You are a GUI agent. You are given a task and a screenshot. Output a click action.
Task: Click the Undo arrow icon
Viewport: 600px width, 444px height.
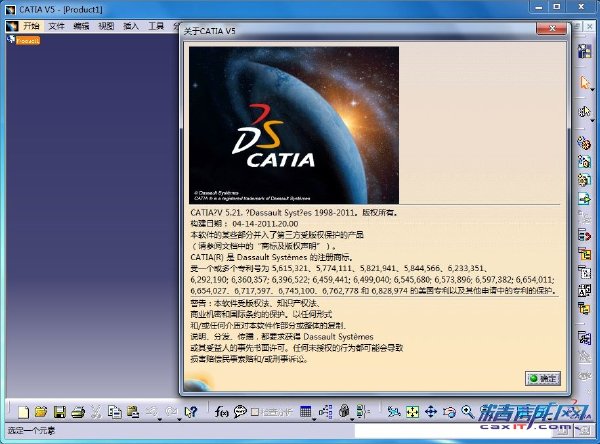coord(152,411)
